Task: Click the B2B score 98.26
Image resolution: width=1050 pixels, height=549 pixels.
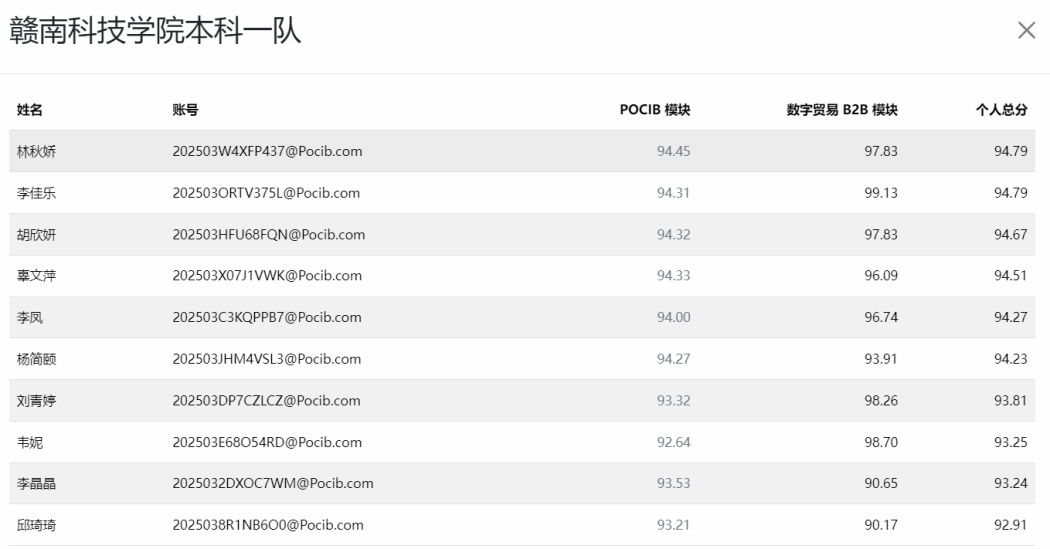Action: tap(880, 401)
